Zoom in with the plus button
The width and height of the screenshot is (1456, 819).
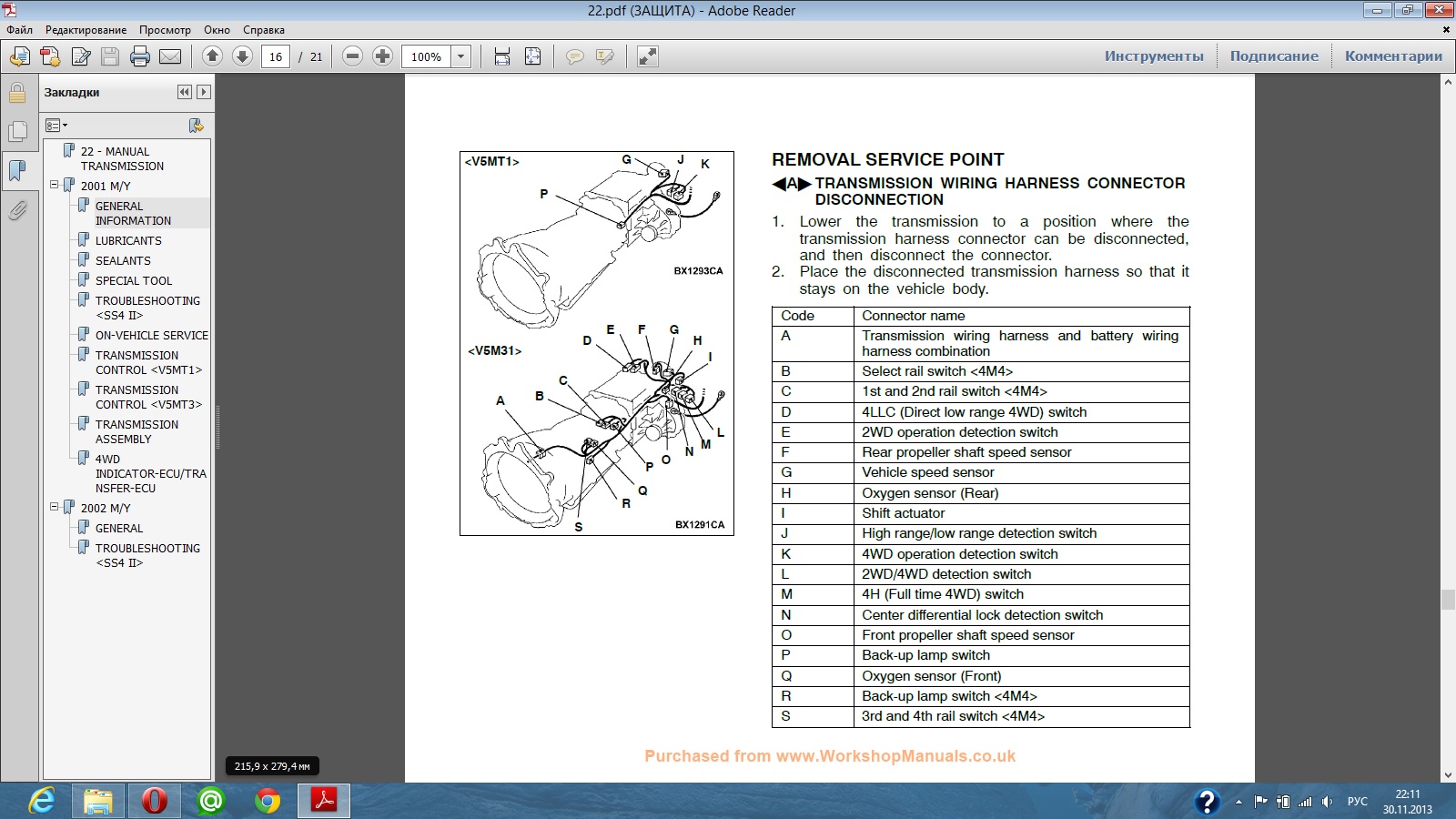383,56
